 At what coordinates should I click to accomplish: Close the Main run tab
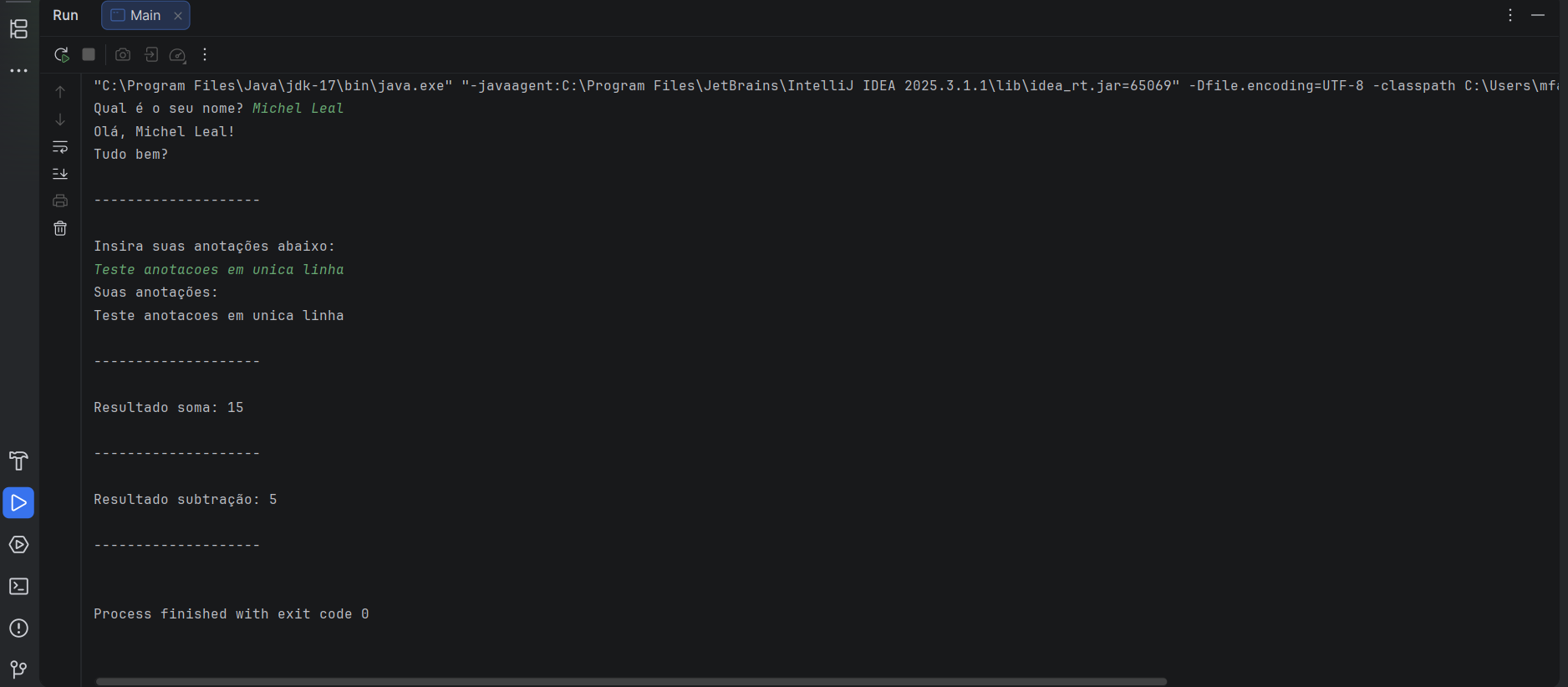point(178,16)
